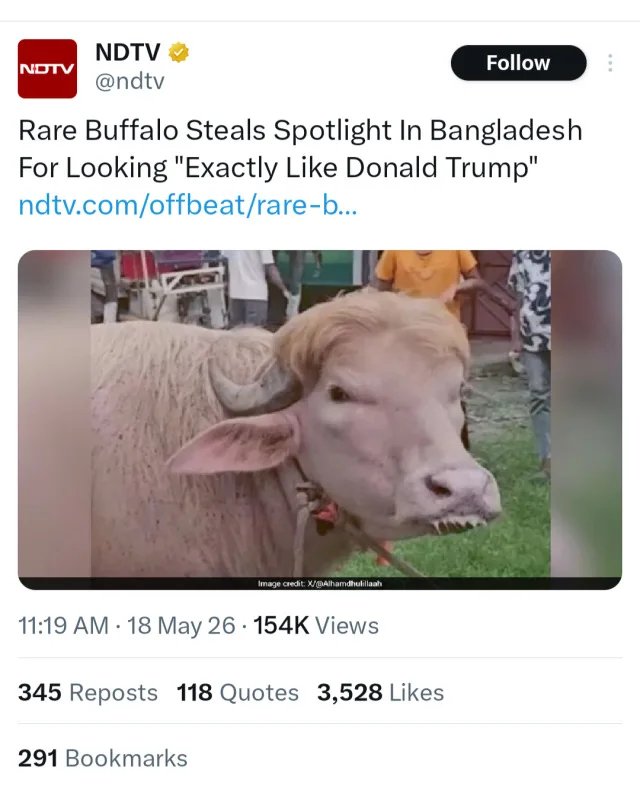The width and height of the screenshot is (640, 793).
Task: Select the 18 May 26 post date
Action: click(x=181, y=626)
